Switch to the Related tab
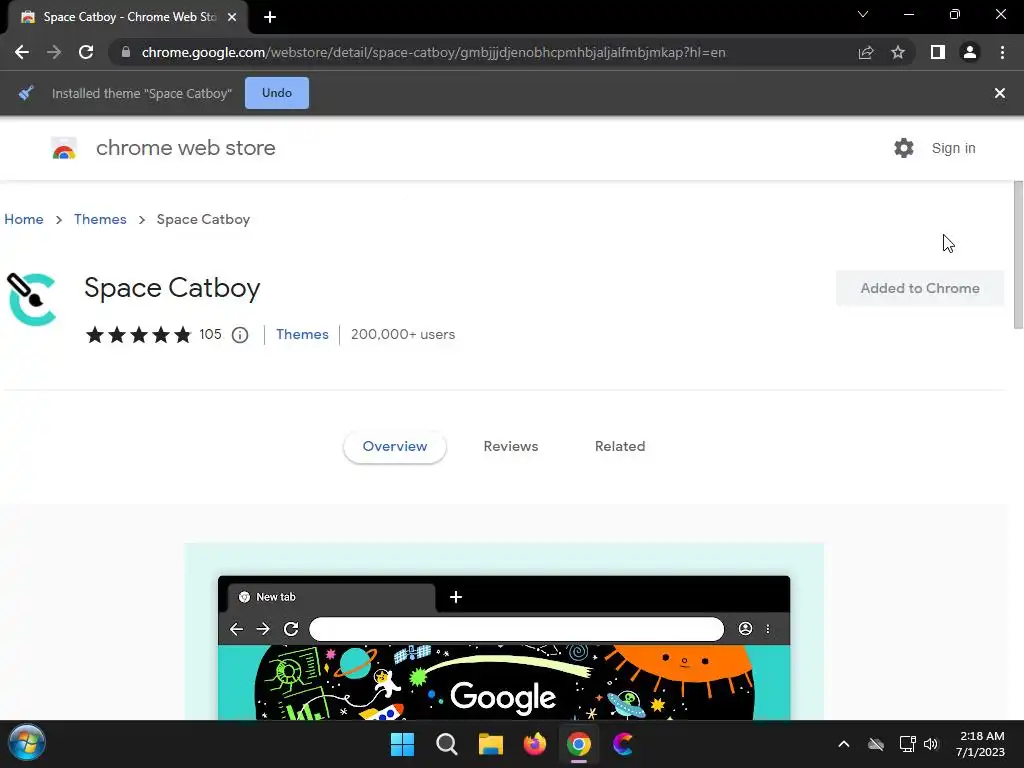Viewport: 1024px width, 768px height. pos(620,447)
